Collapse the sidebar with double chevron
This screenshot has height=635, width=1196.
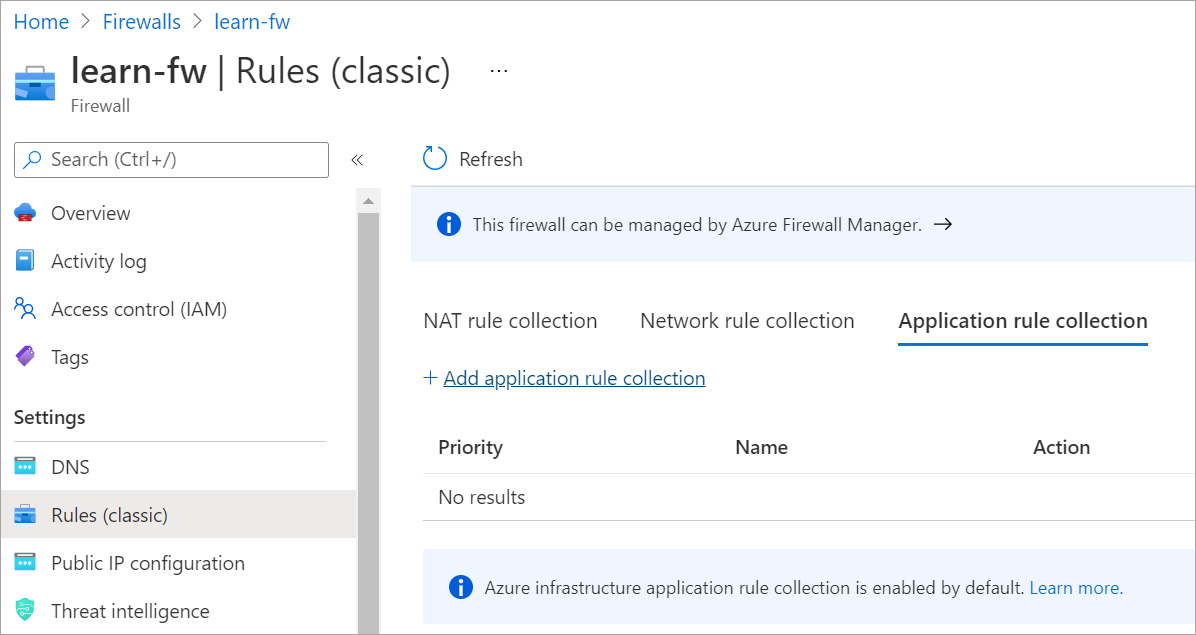point(356,160)
